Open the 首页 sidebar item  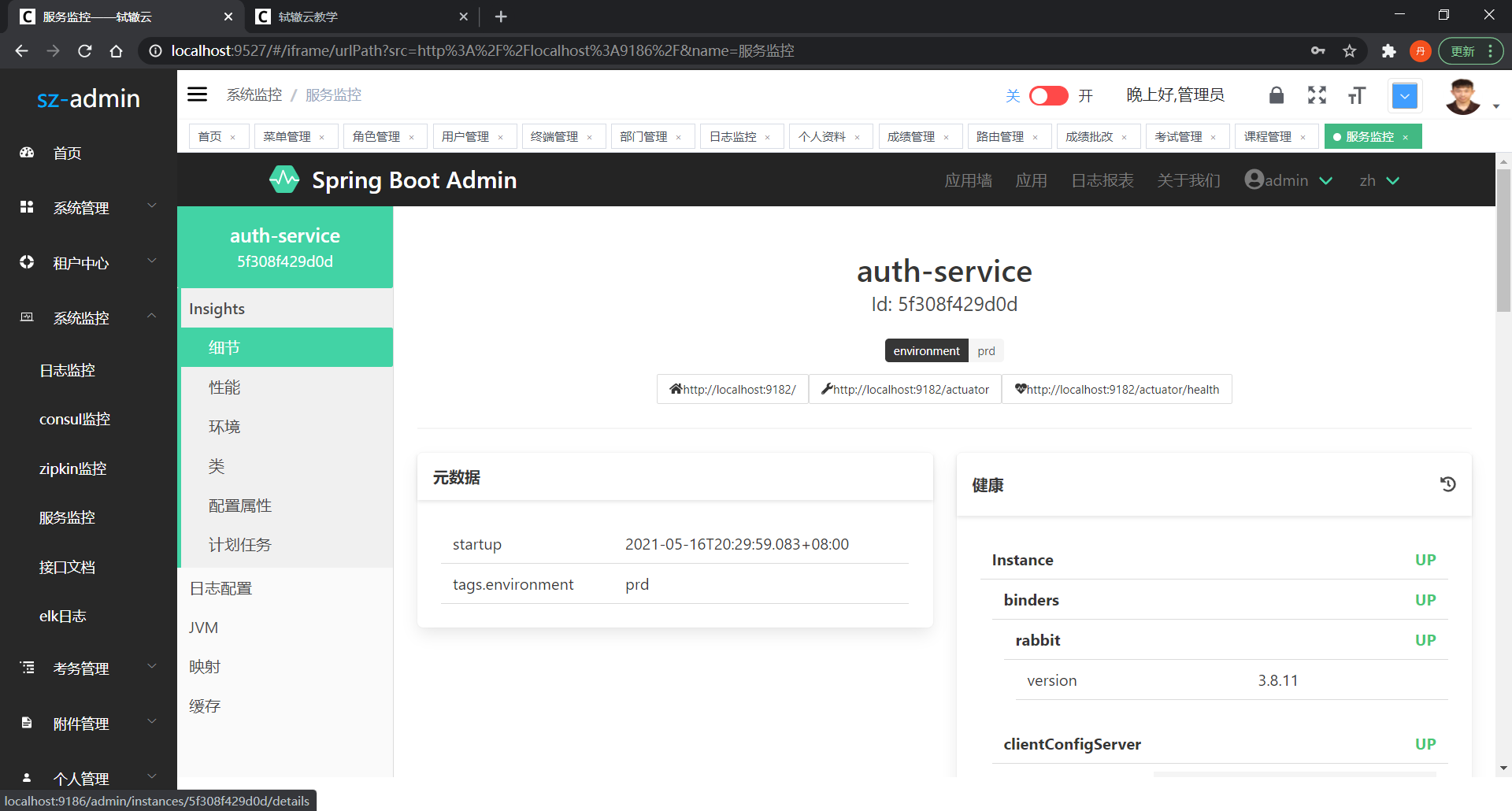coord(88,153)
